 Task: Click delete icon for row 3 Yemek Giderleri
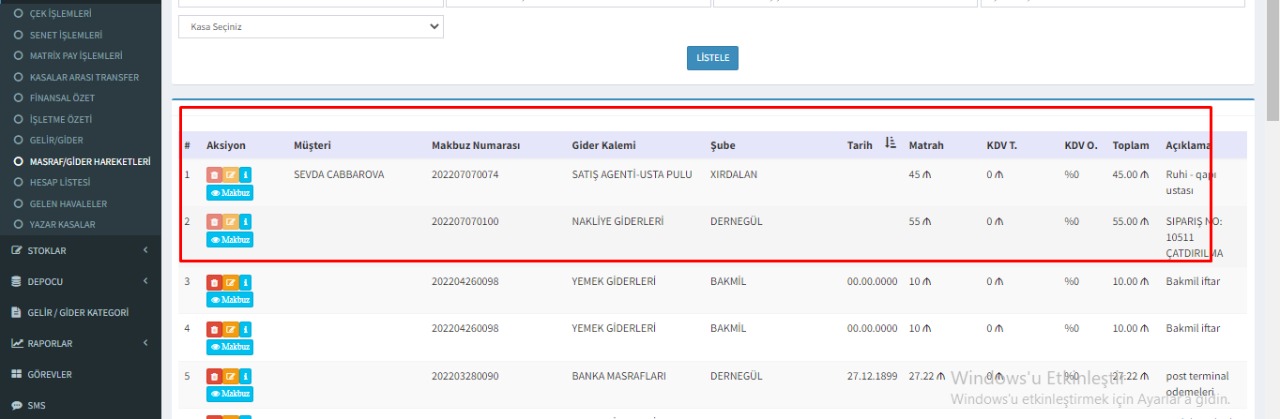tap(214, 282)
